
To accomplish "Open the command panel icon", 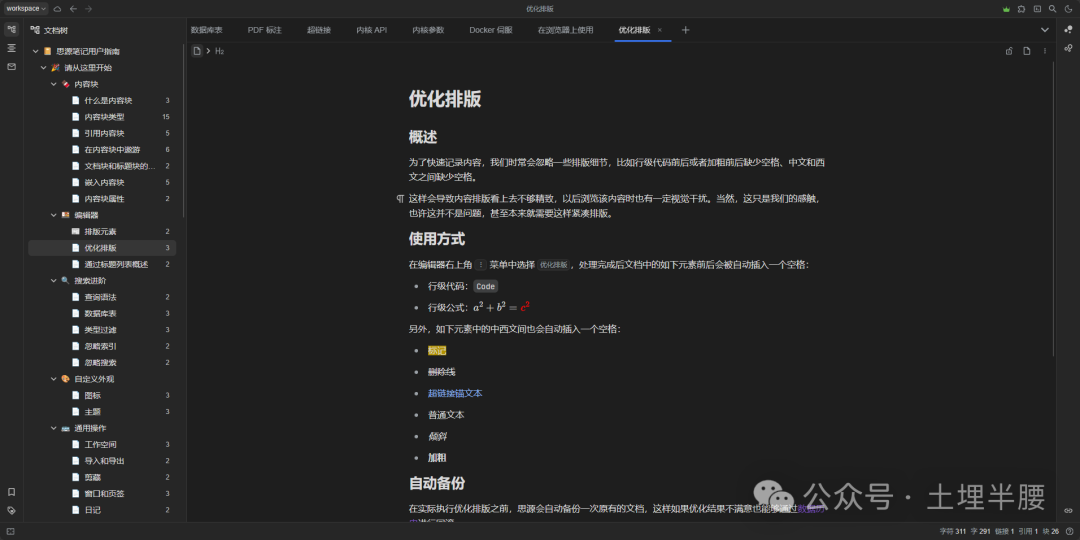I will coord(1037,9).
